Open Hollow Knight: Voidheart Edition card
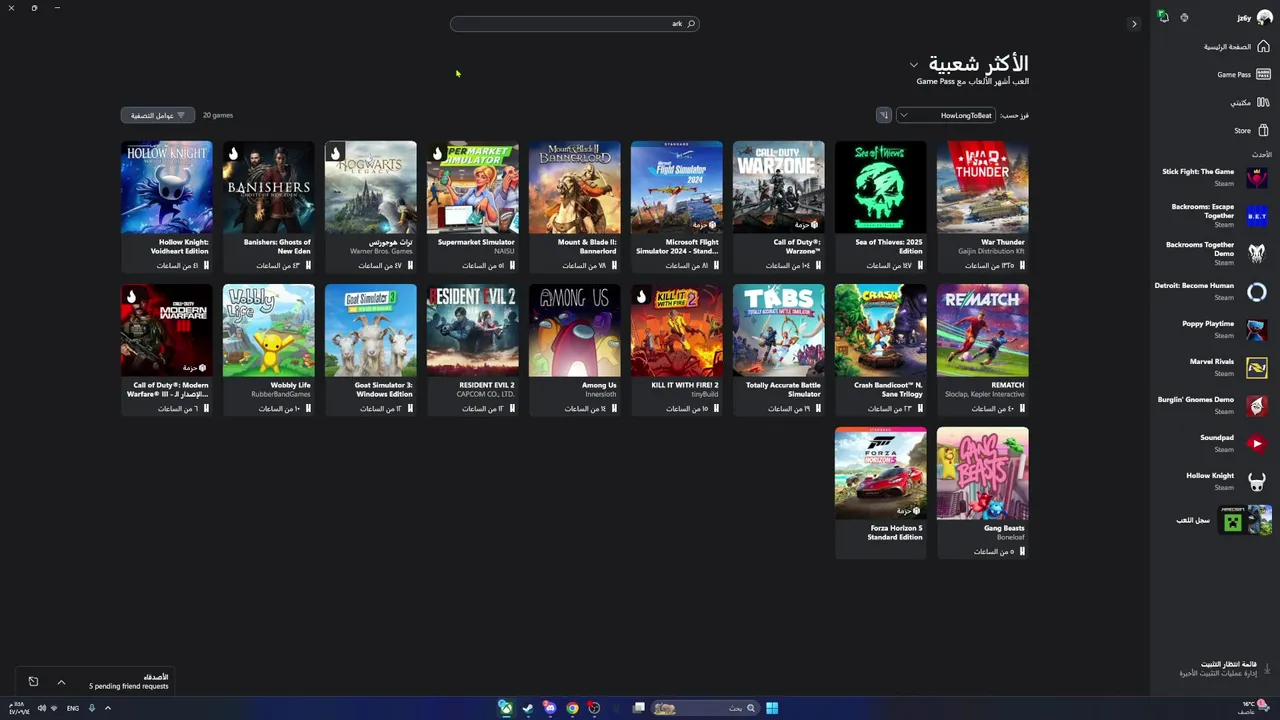1280x720 pixels. click(x=166, y=206)
